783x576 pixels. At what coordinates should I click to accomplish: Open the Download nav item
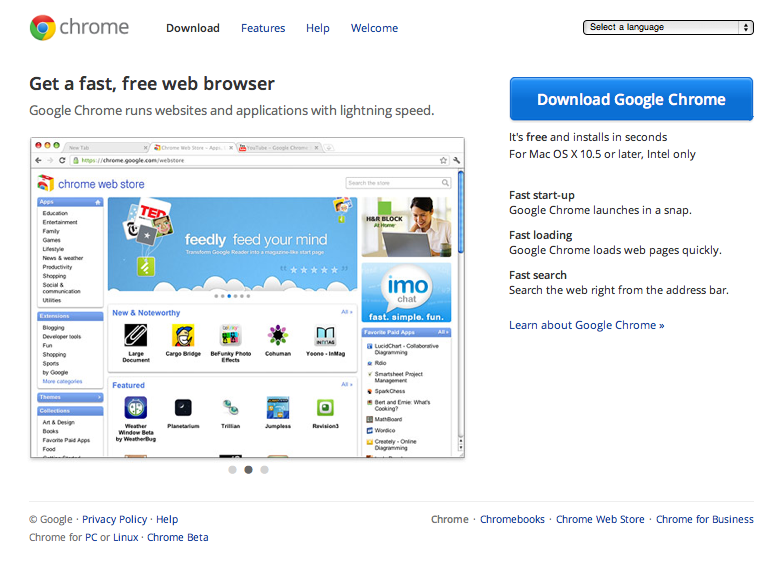193,28
